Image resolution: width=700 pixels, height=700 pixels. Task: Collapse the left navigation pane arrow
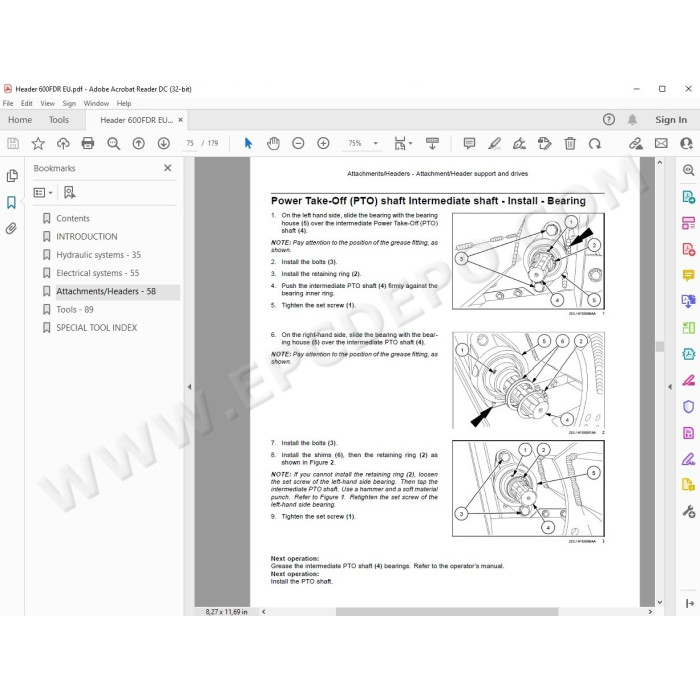point(189,387)
